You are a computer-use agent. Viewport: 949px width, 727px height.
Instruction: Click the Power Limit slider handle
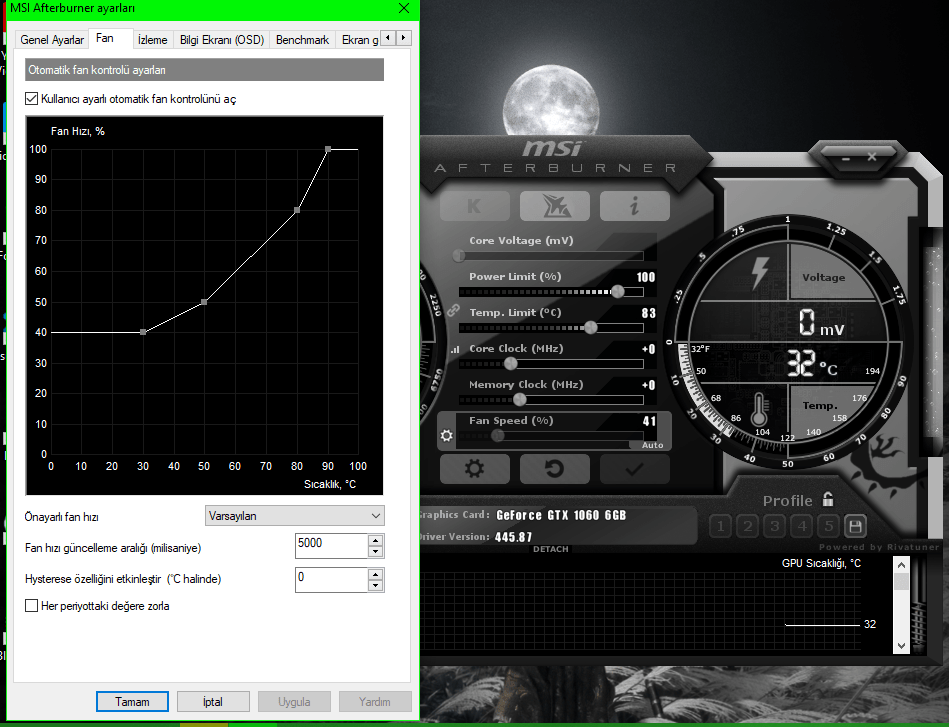[x=617, y=292]
